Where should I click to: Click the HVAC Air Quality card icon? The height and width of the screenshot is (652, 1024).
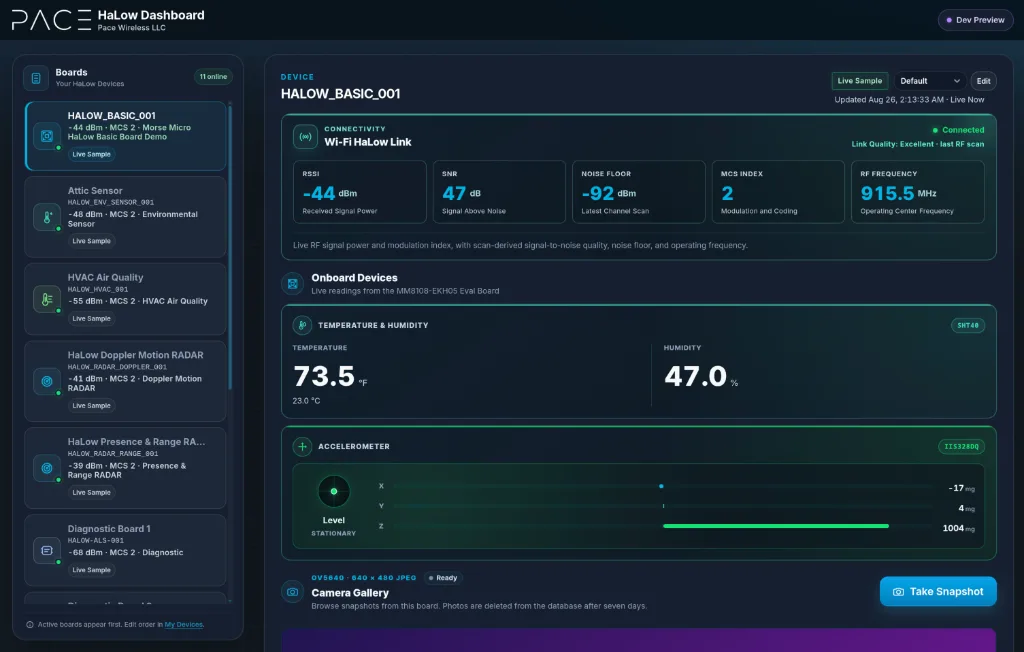(47, 299)
